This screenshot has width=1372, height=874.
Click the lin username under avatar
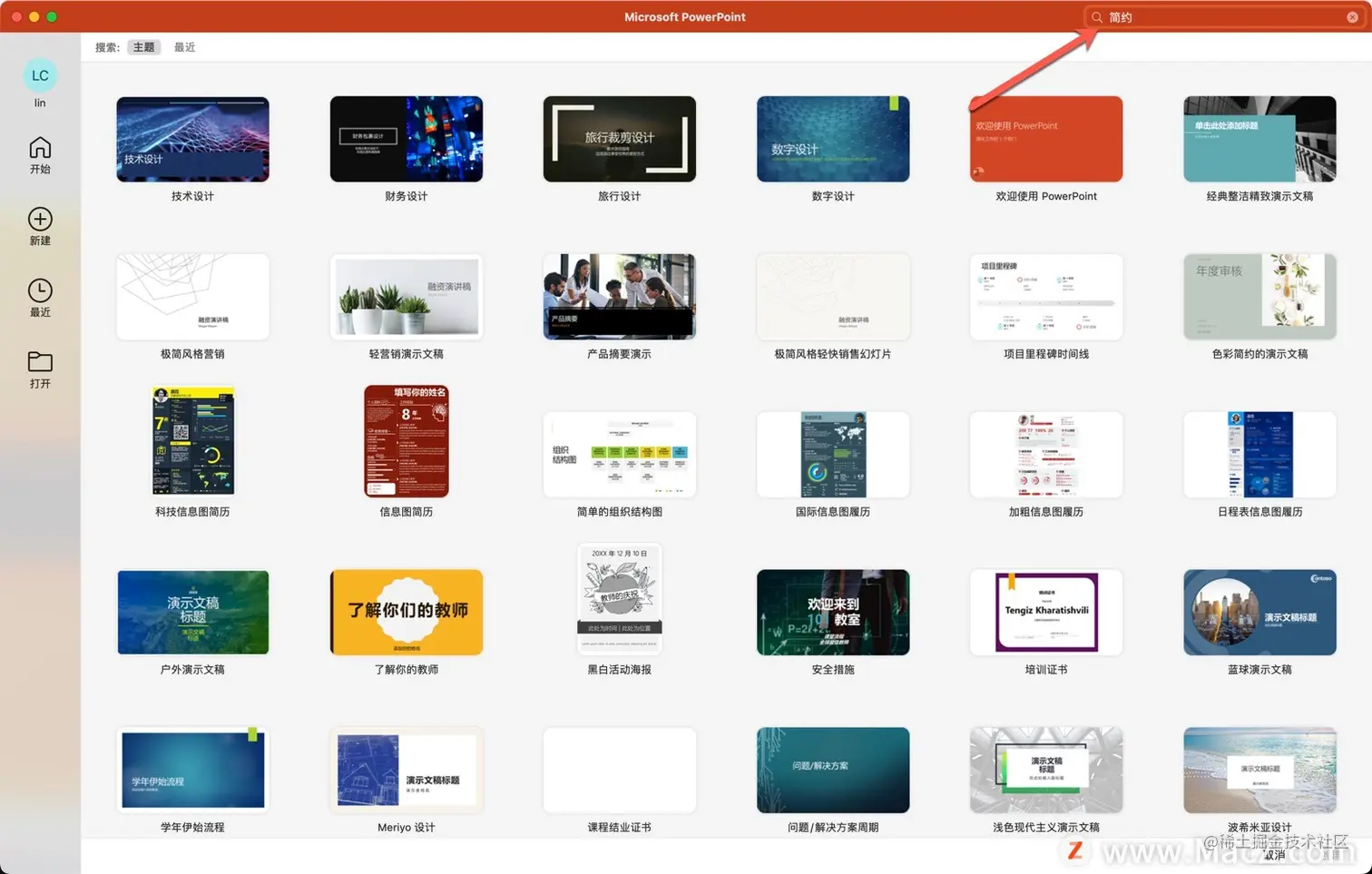(x=40, y=103)
